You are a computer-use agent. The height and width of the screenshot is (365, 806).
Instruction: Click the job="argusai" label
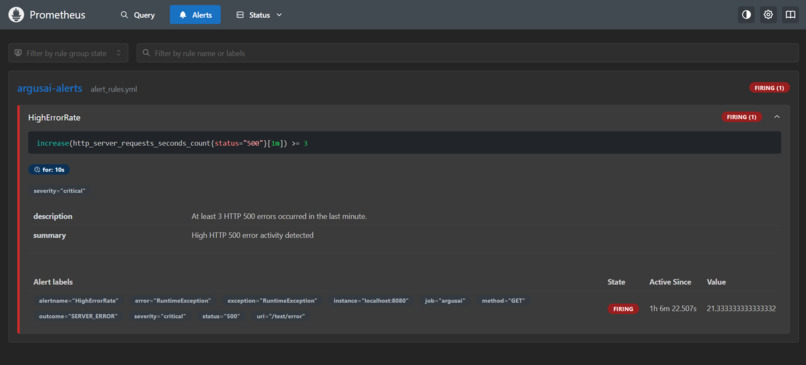tap(445, 301)
